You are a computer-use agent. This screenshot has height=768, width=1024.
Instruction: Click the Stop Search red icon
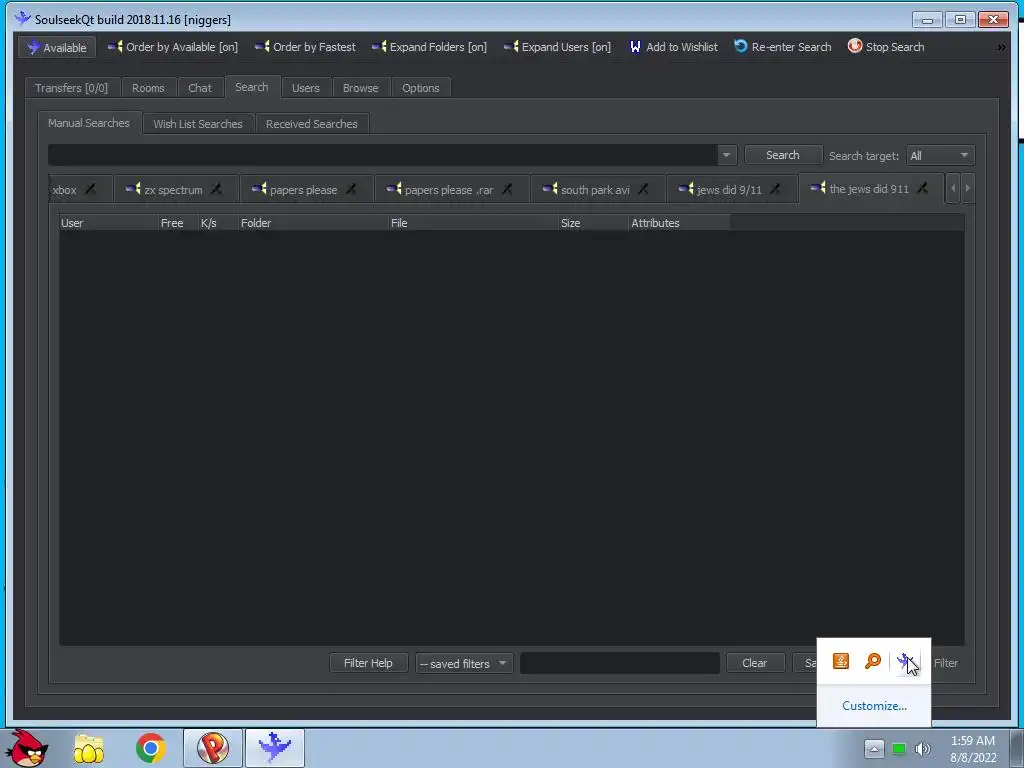click(855, 46)
